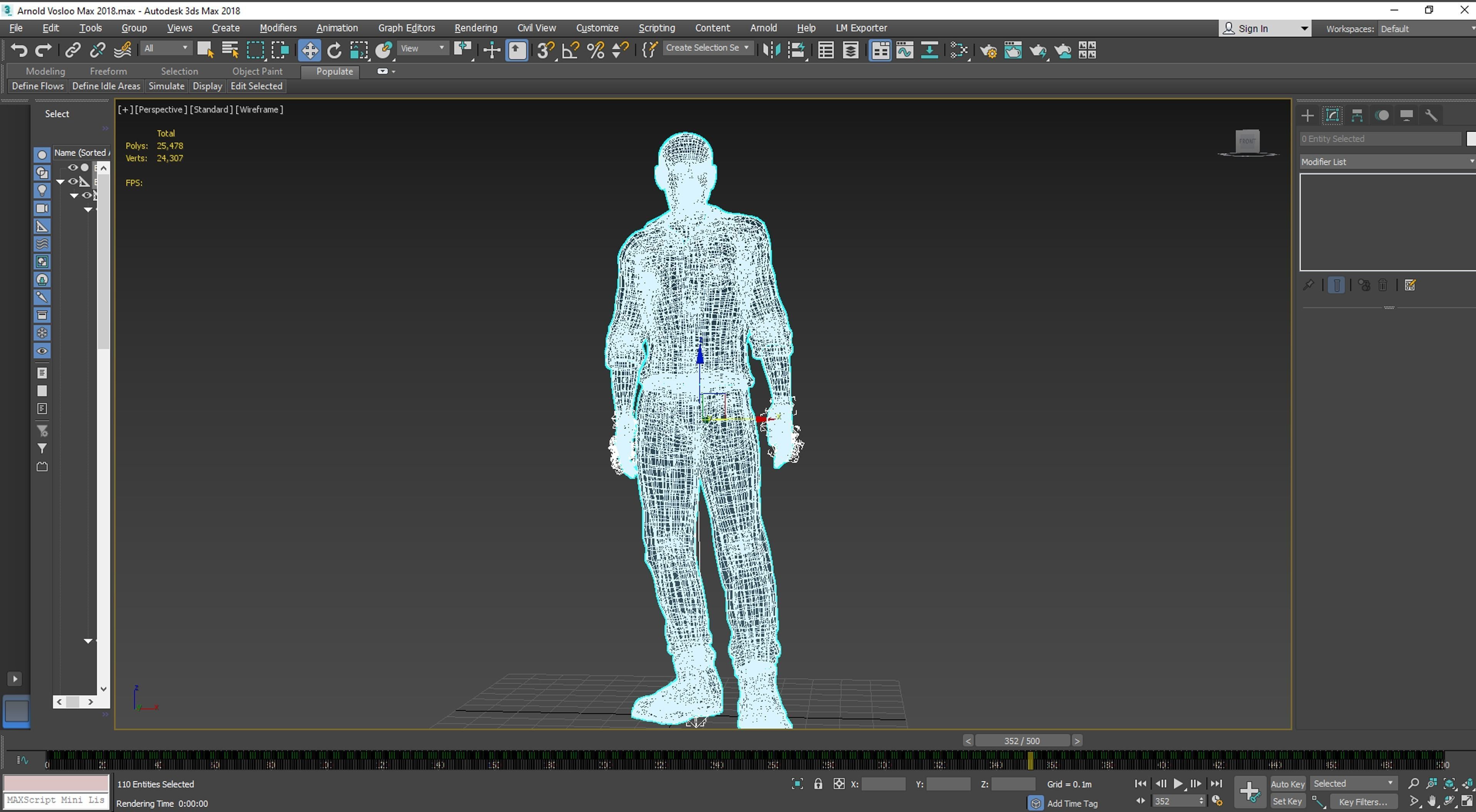Activate the Select and Scale tool
Image resolution: width=1476 pixels, height=812 pixels.
point(359,50)
